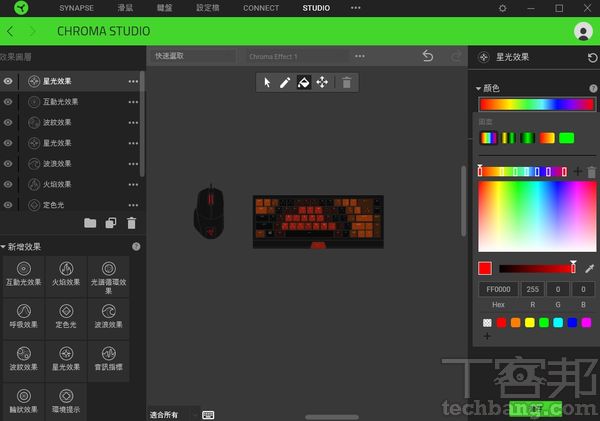The image size is (600, 421).
Task: Open help for 新增效果 section
Action: tap(136, 247)
